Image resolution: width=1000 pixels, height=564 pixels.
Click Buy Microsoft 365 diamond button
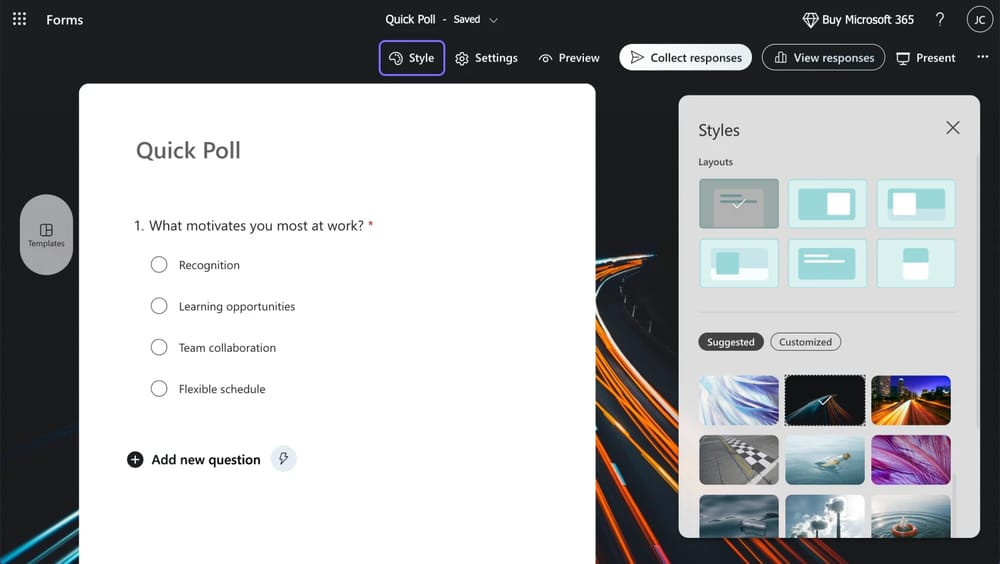pos(858,19)
